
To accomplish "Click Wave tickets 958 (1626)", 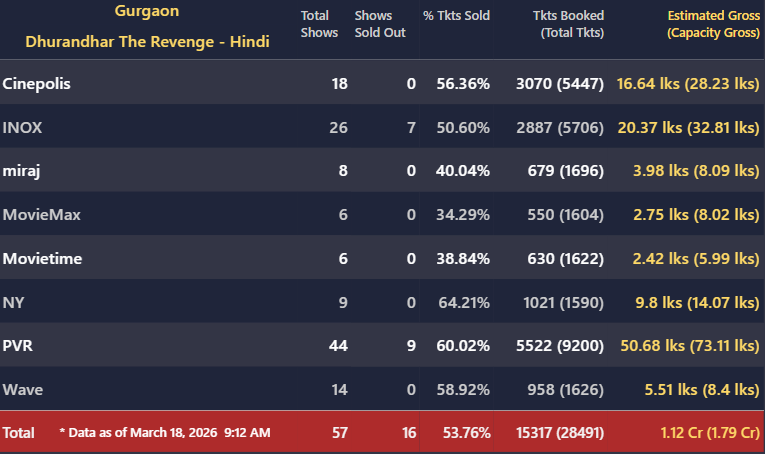I will coord(565,390).
